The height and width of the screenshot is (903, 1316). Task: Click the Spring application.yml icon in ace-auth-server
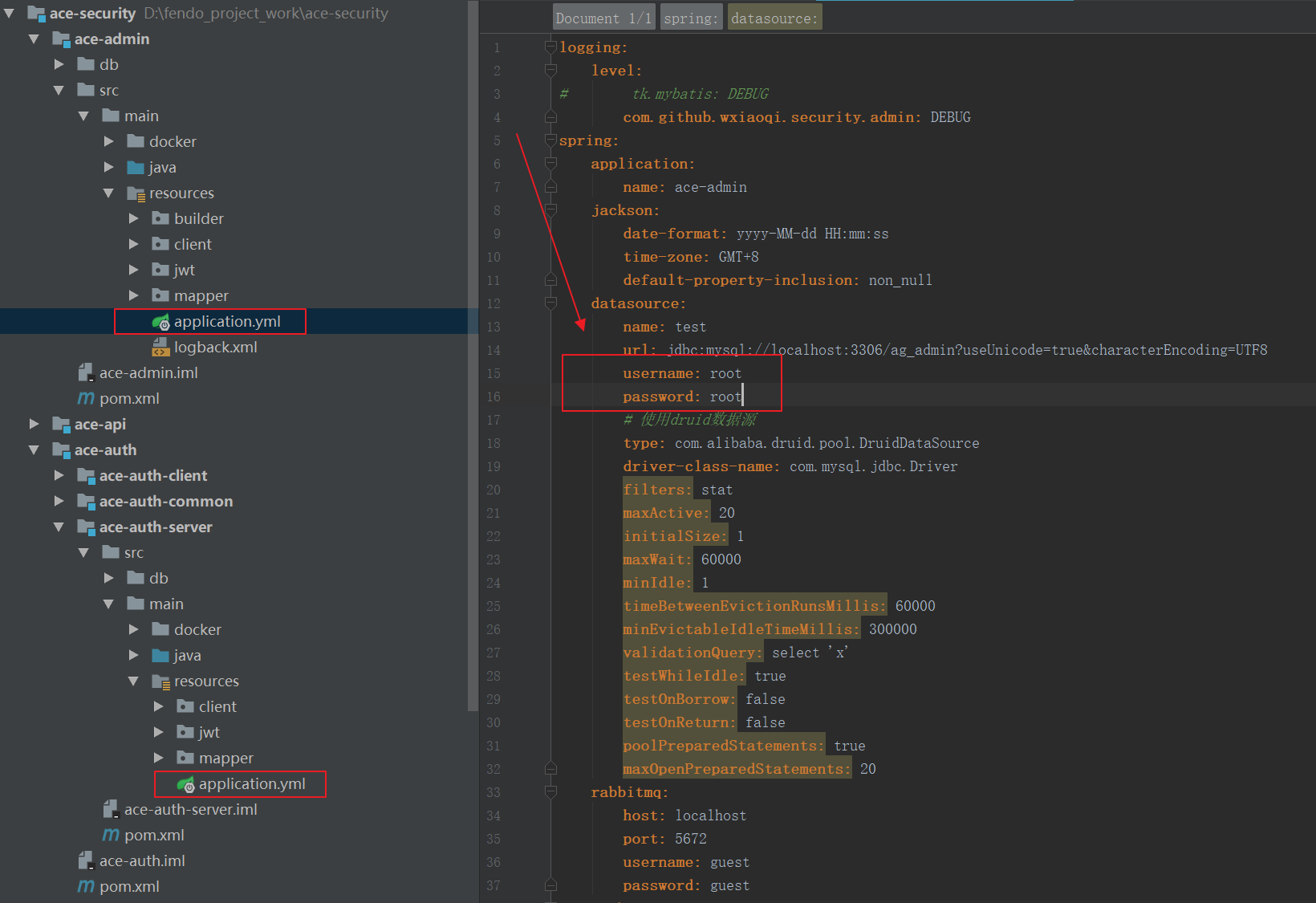tap(185, 784)
